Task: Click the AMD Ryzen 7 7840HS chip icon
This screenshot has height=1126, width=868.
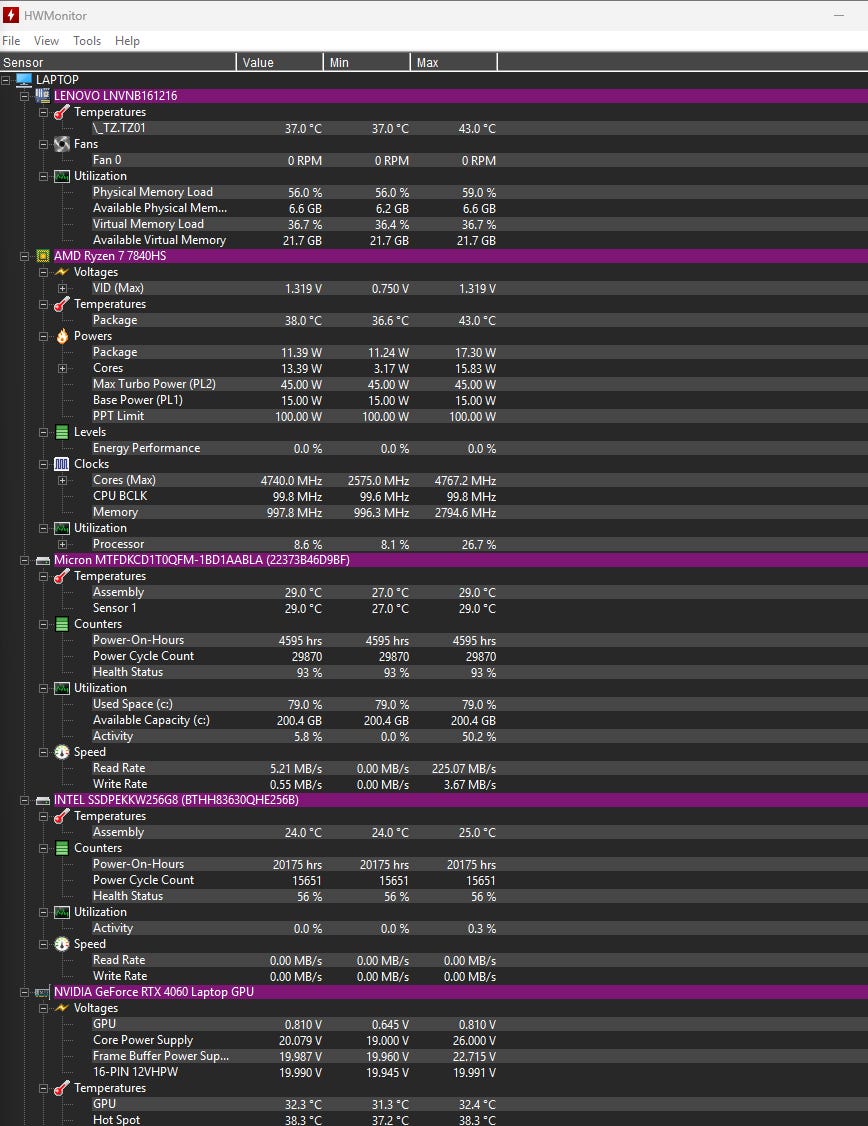Action: [42, 256]
